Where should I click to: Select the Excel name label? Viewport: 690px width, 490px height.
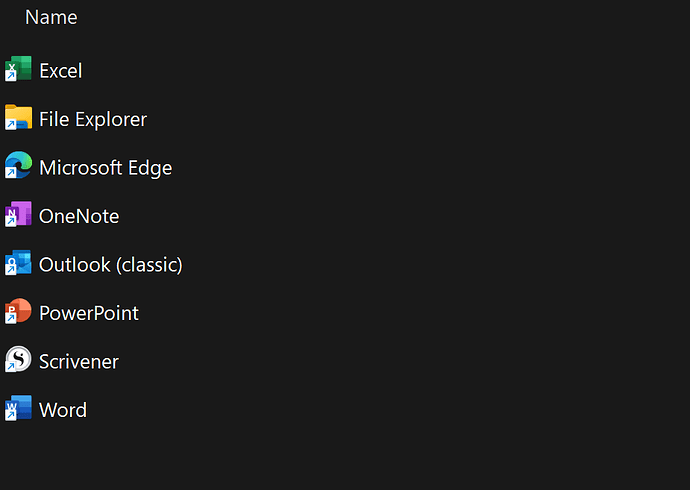(61, 71)
